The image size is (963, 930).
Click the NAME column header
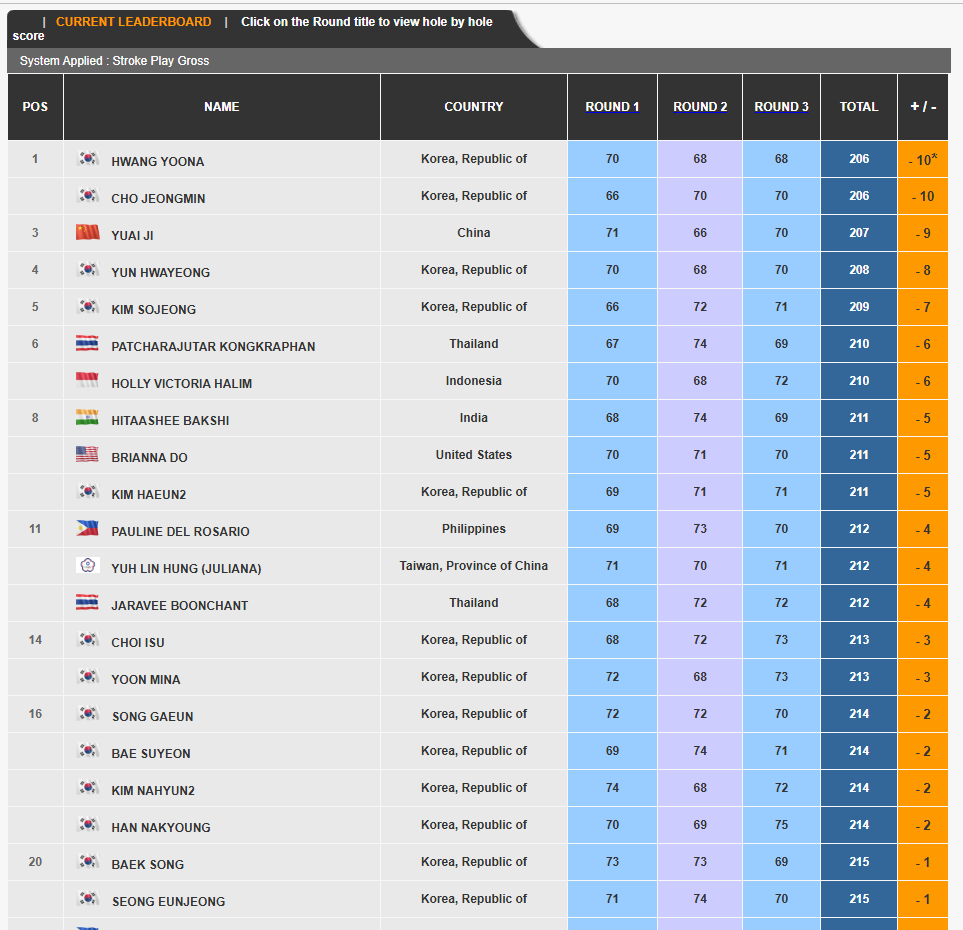(x=221, y=107)
